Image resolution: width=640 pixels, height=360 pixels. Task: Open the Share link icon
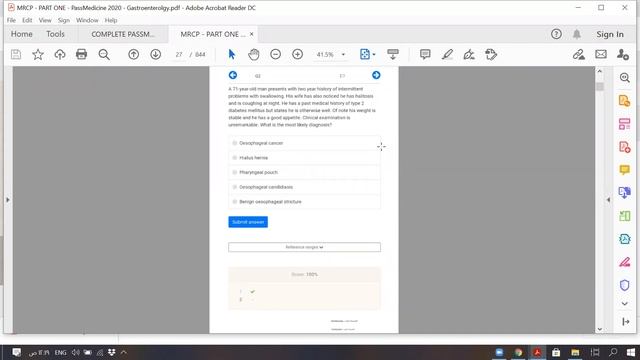coord(579,54)
